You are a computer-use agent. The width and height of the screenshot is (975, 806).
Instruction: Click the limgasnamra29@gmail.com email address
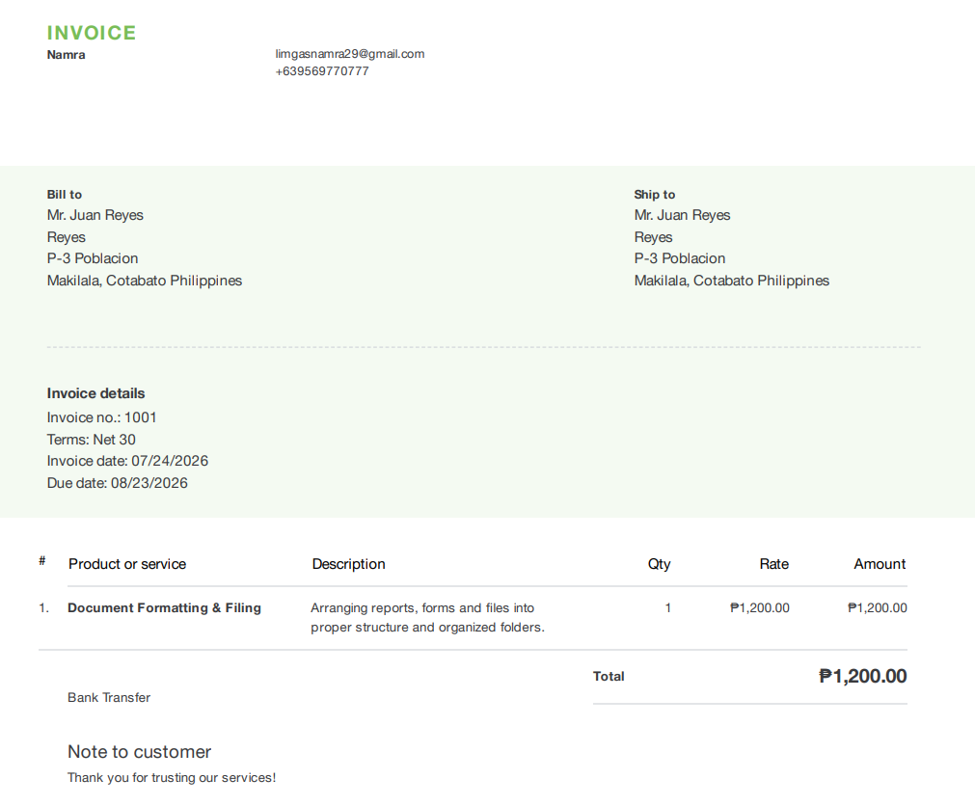click(x=350, y=54)
